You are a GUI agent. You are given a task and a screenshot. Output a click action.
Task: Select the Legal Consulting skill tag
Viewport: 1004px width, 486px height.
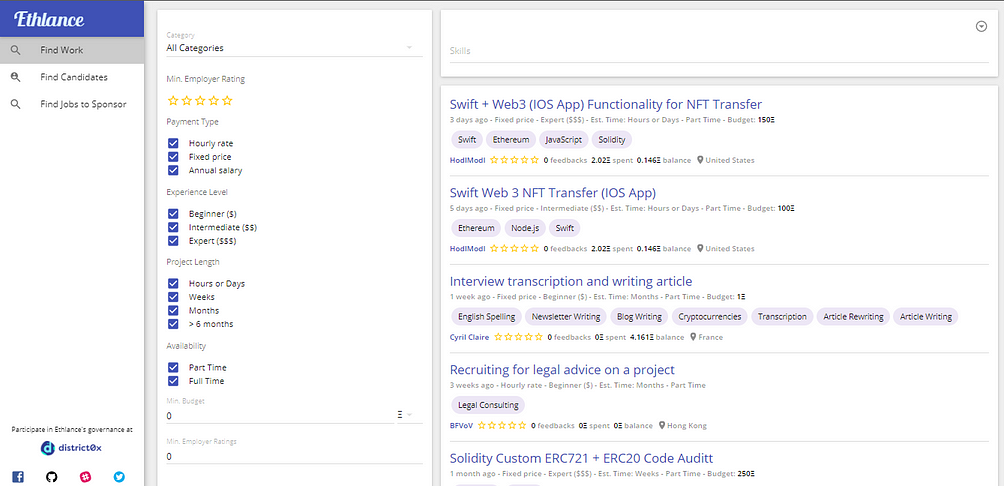pos(488,405)
